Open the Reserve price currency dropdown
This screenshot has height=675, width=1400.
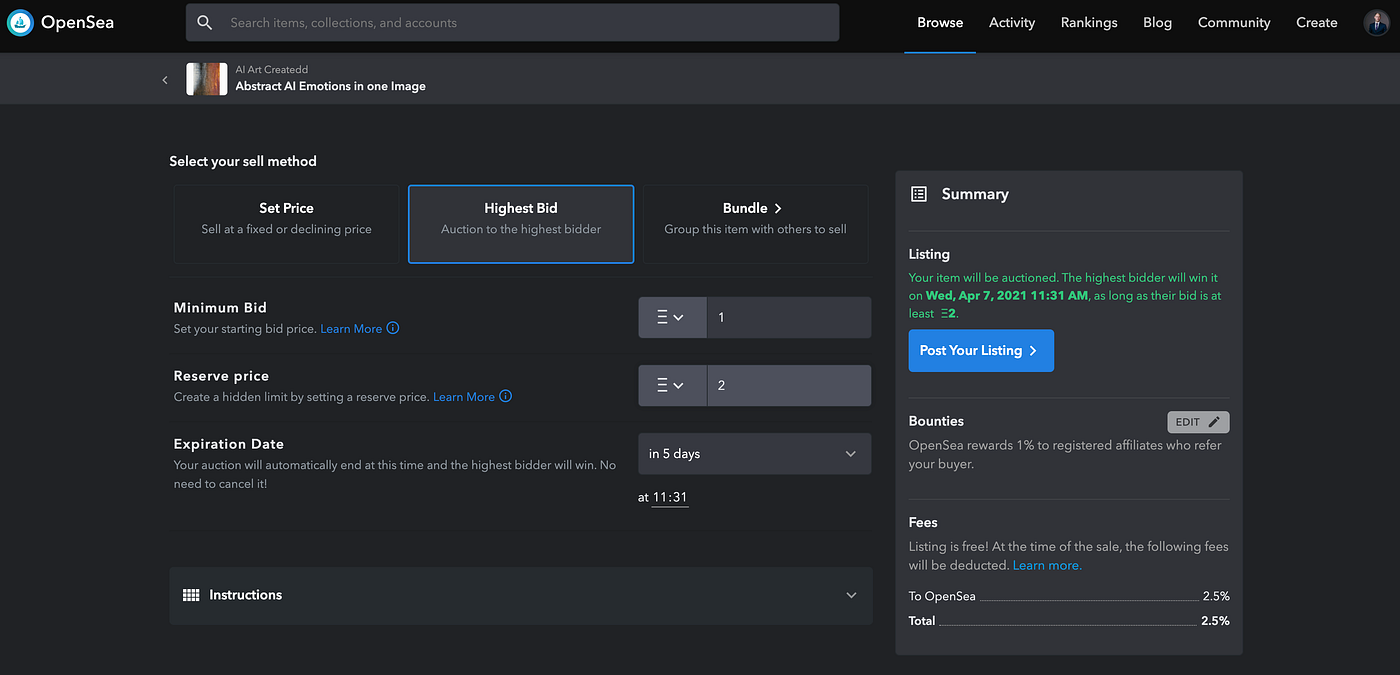point(672,385)
